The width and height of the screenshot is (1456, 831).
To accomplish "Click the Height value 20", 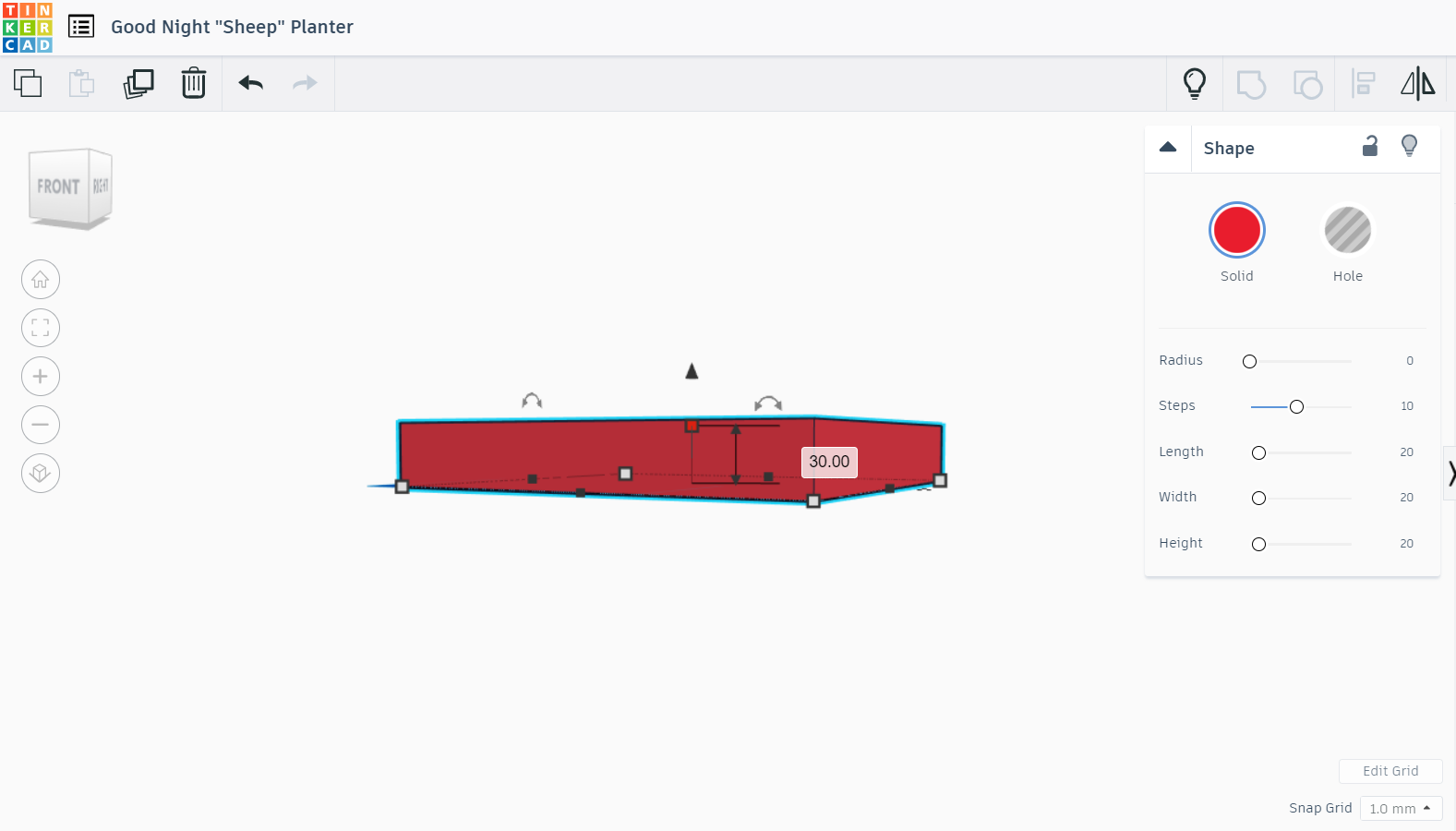I will pos(1407,544).
